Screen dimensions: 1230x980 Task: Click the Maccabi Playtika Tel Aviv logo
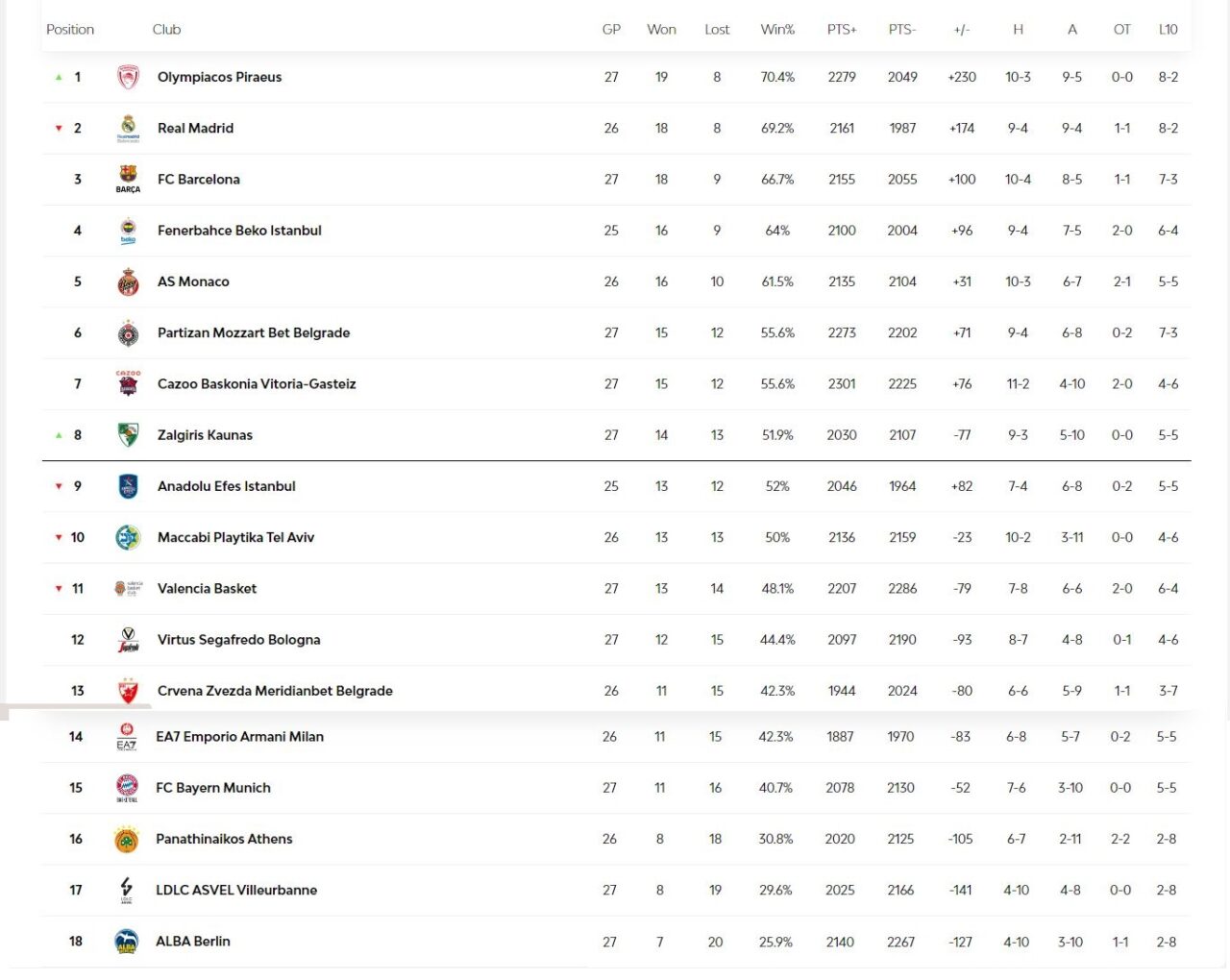[128, 537]
